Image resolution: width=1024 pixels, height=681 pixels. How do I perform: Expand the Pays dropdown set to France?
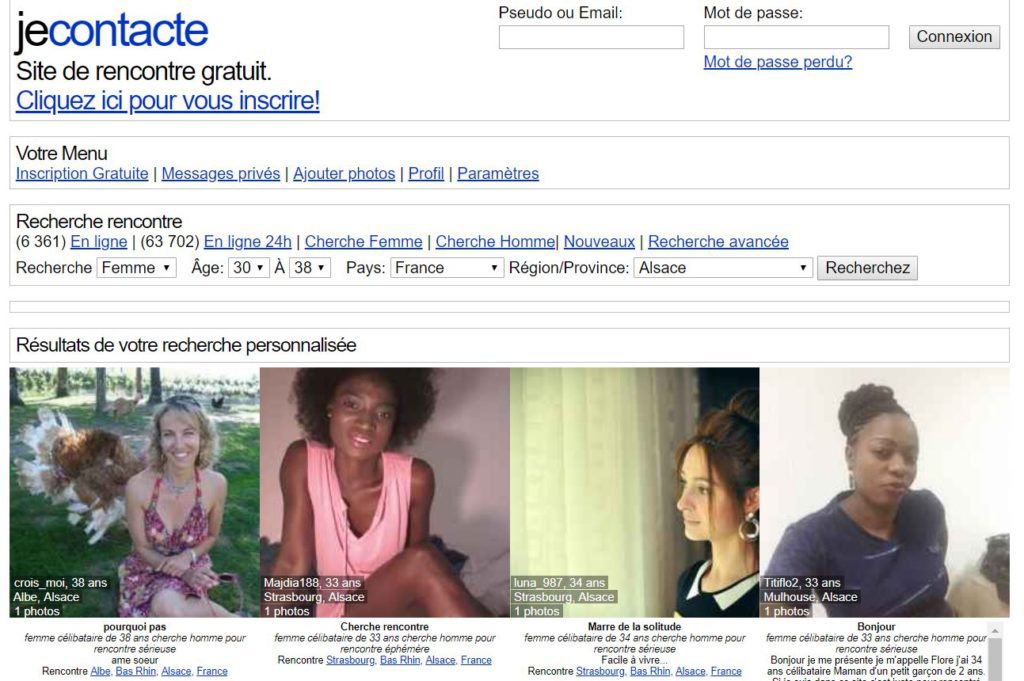[x=446, y=268]
